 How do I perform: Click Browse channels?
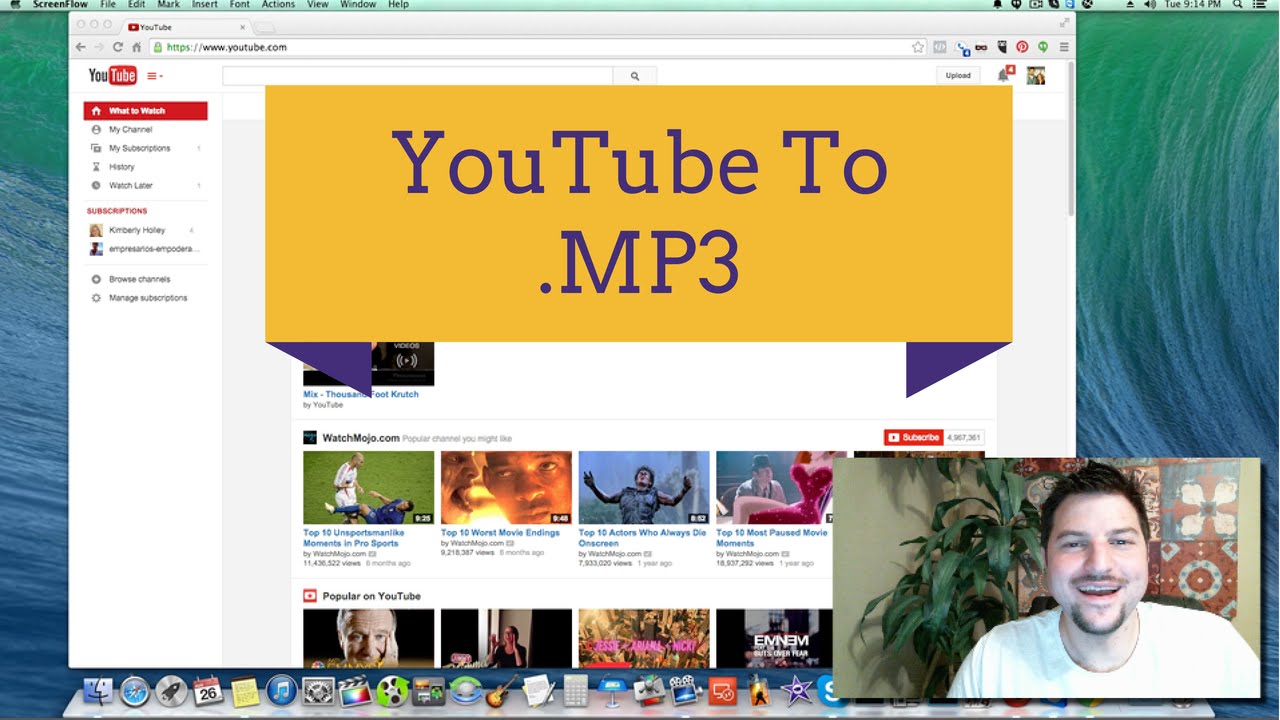pos(139,279)
